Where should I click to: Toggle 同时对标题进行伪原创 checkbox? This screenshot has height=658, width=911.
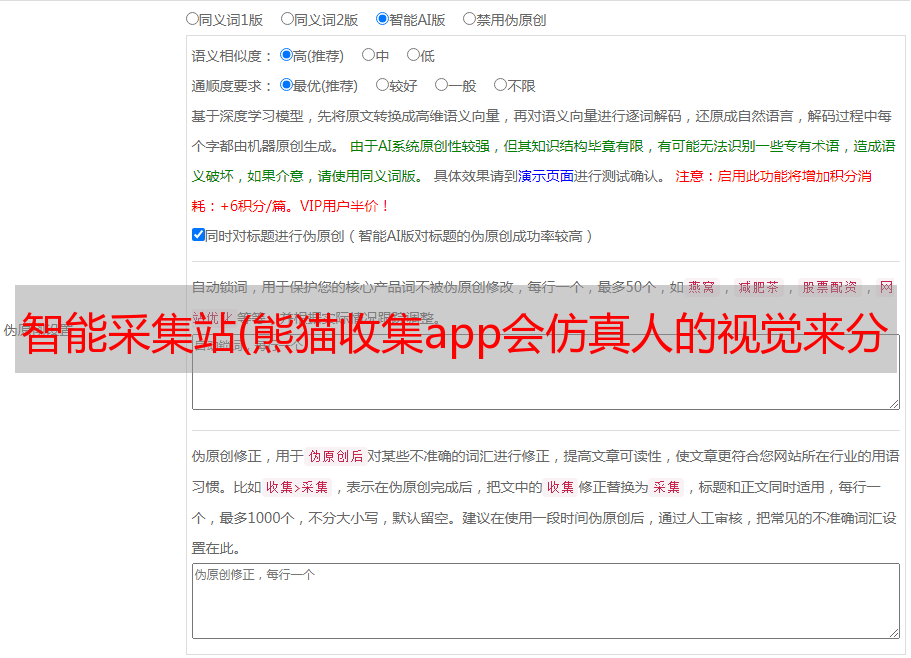tap(198, 235)
